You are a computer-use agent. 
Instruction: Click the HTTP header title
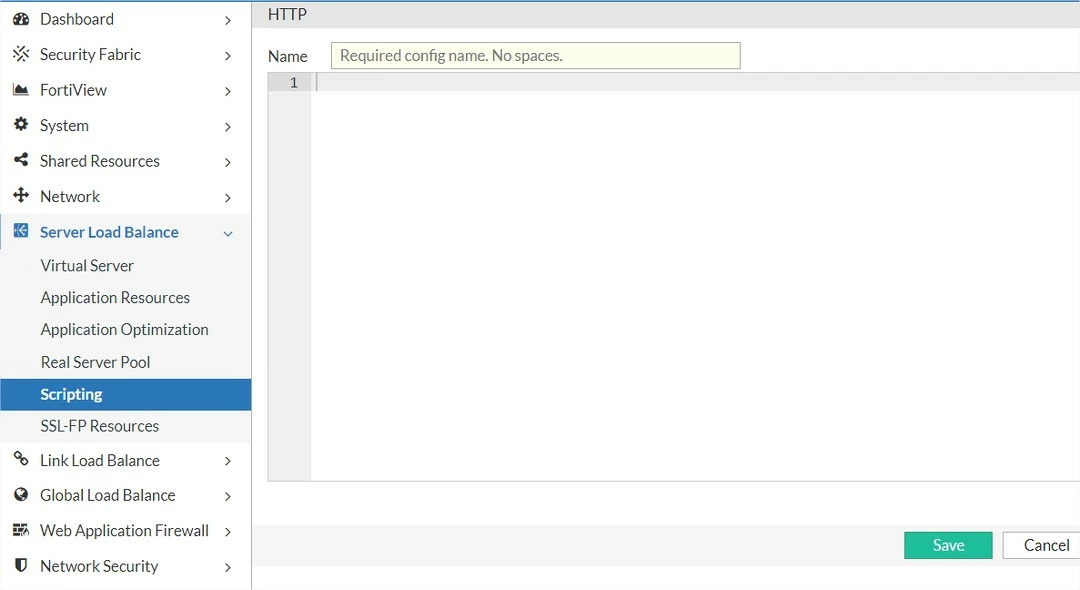pos(287,14)
